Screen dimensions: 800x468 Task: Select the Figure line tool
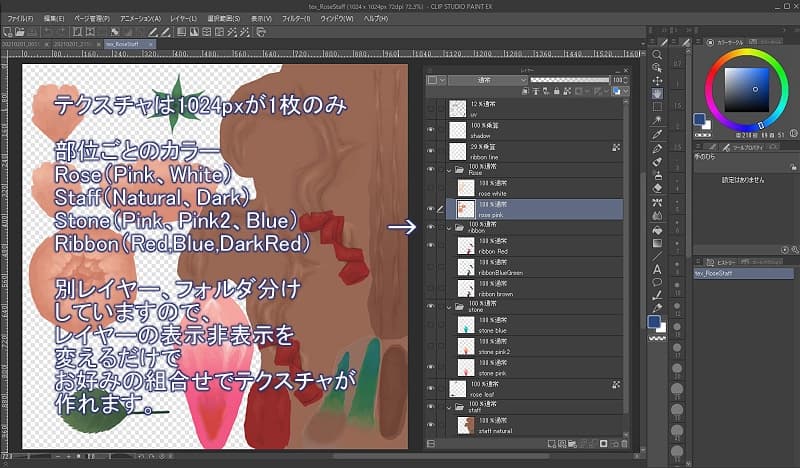[x=657, y=256]
